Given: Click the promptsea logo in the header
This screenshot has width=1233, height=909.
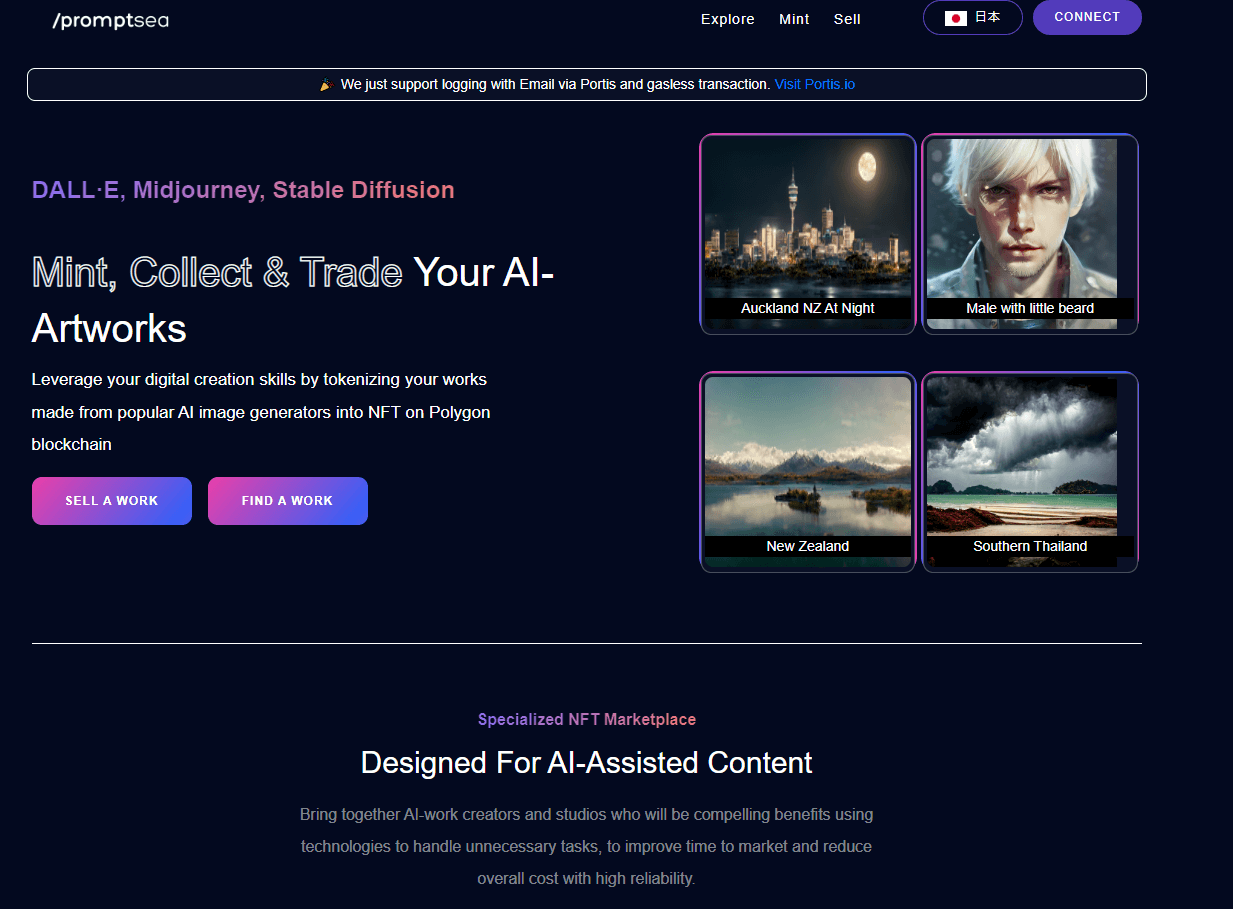Looking at the screenshot, I should 110,20.
